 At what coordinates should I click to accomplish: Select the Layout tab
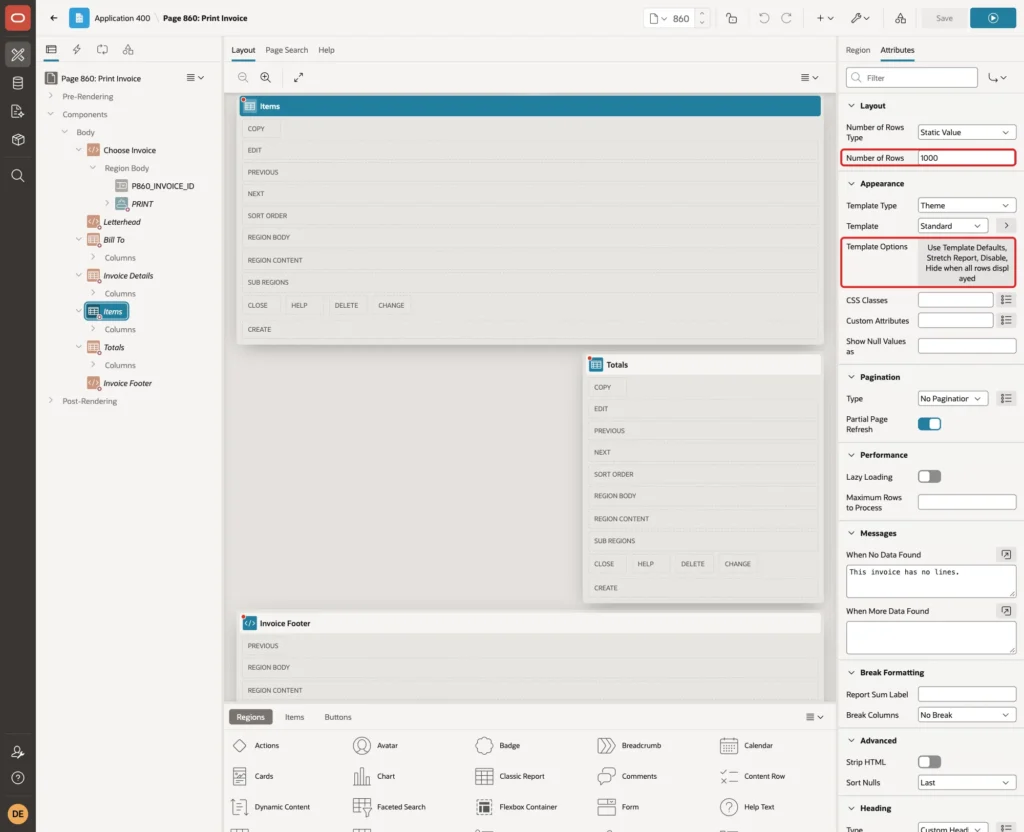click(243, 50)
